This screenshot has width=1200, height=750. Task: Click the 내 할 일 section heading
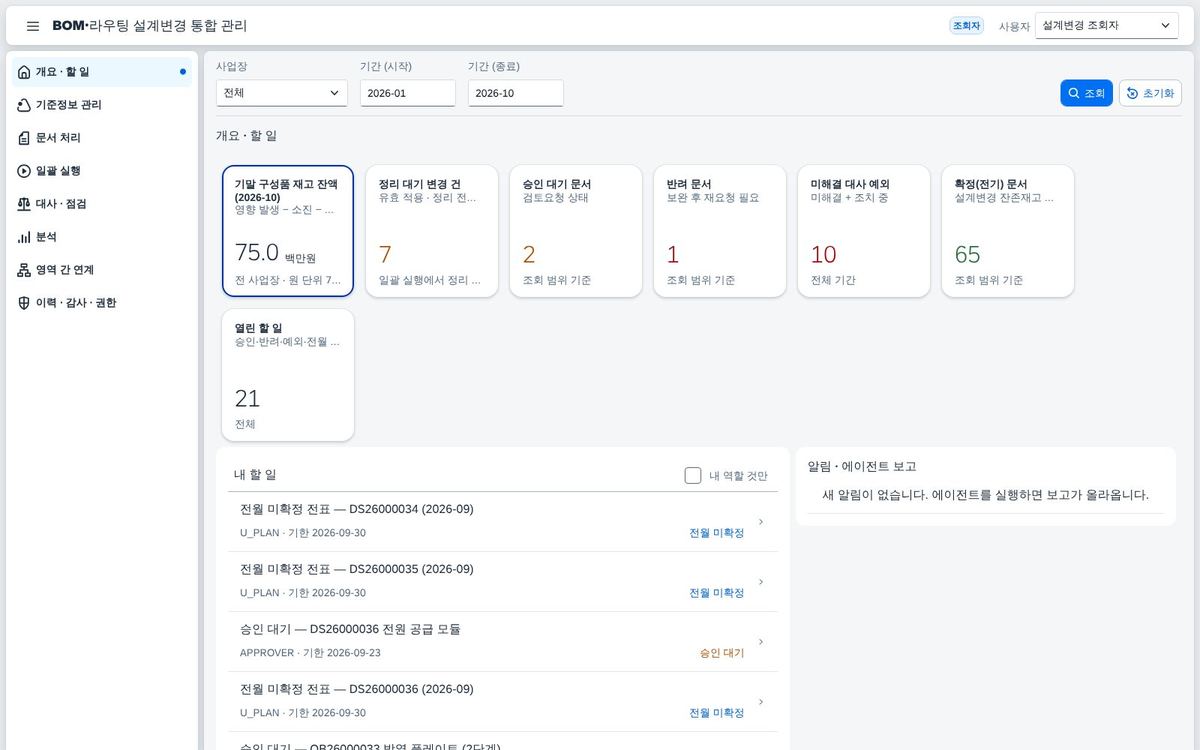[x=255, y=475]
